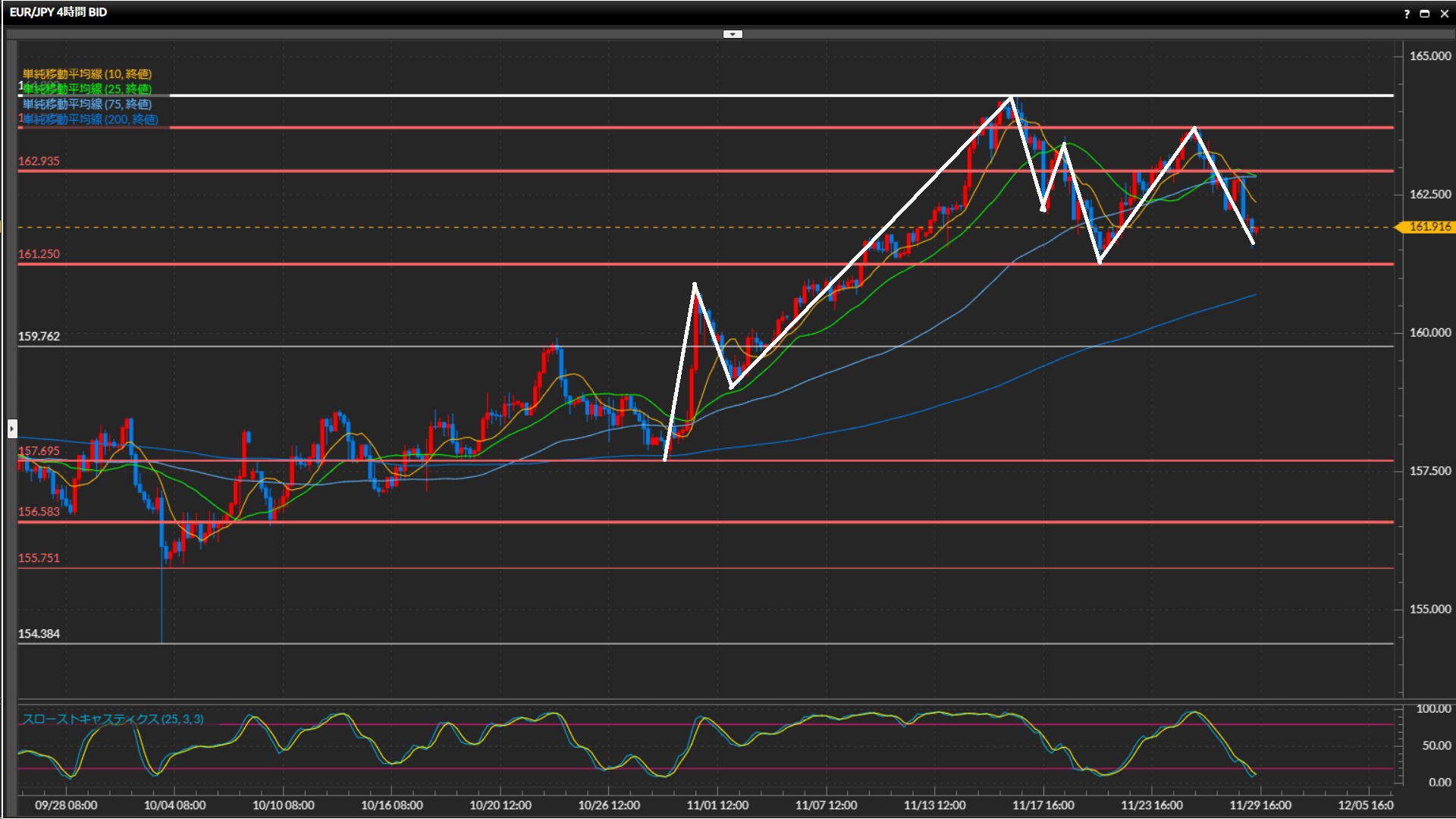Click the 160.000 level on price axis
The height and width of the screenshot is (819, 1456).
(1429, 332)
